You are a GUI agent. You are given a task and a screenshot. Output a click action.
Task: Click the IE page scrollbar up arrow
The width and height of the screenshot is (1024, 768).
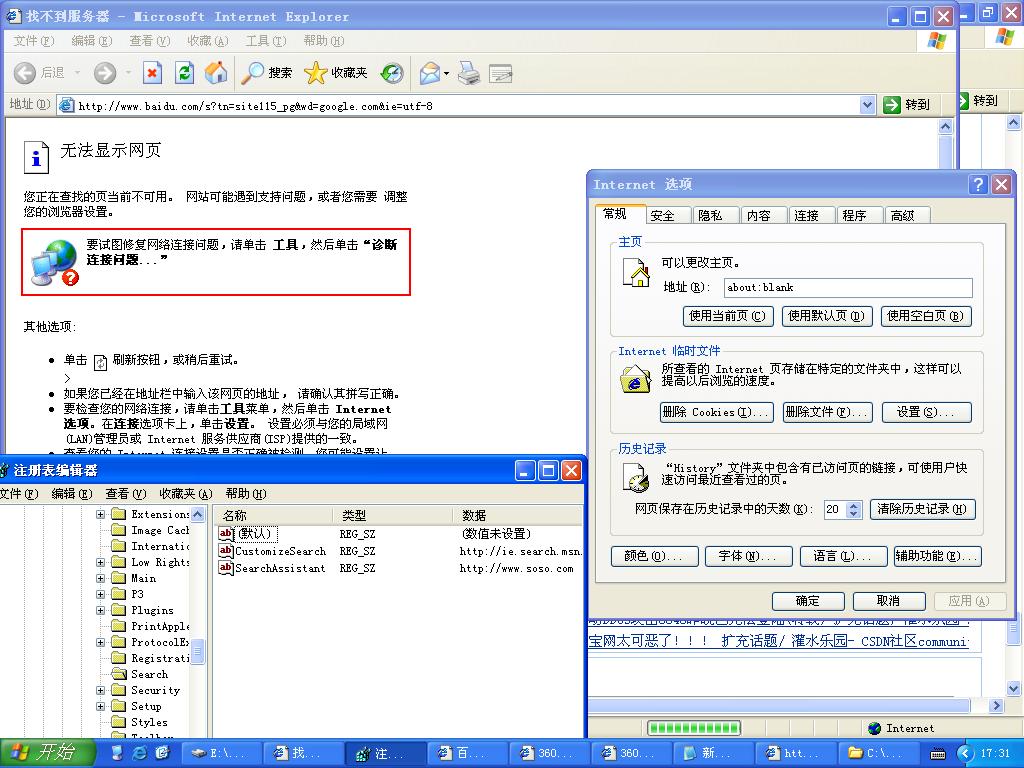coord(946,127)
